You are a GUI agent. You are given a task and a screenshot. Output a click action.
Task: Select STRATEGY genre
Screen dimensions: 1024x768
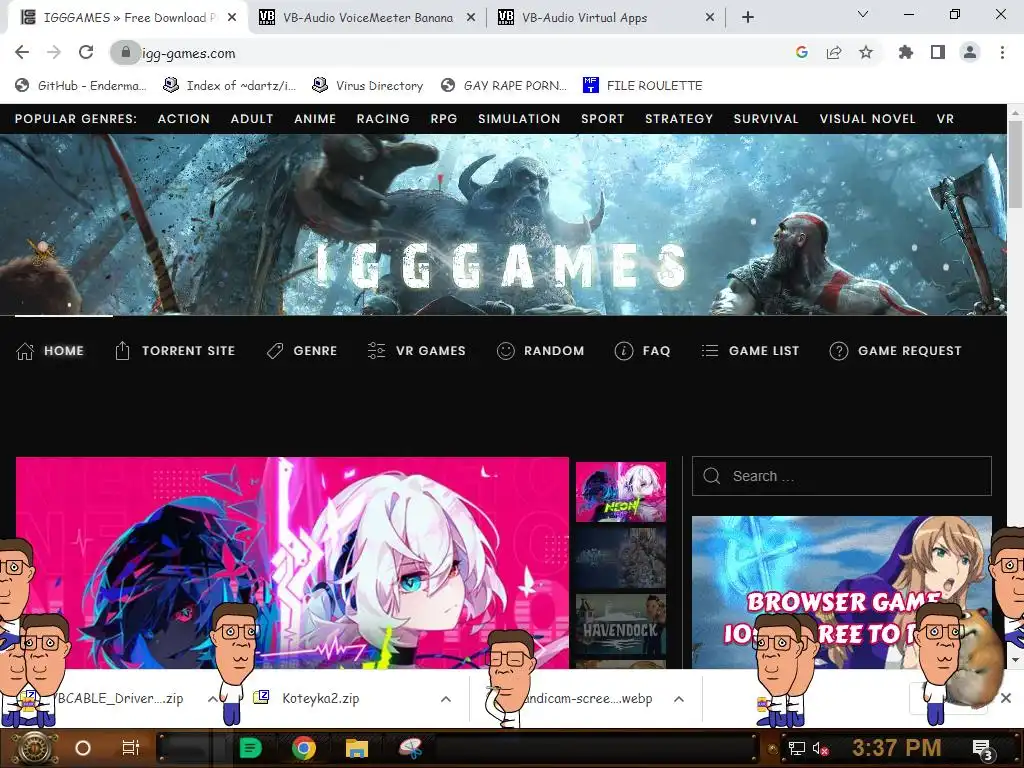point(679,119)
